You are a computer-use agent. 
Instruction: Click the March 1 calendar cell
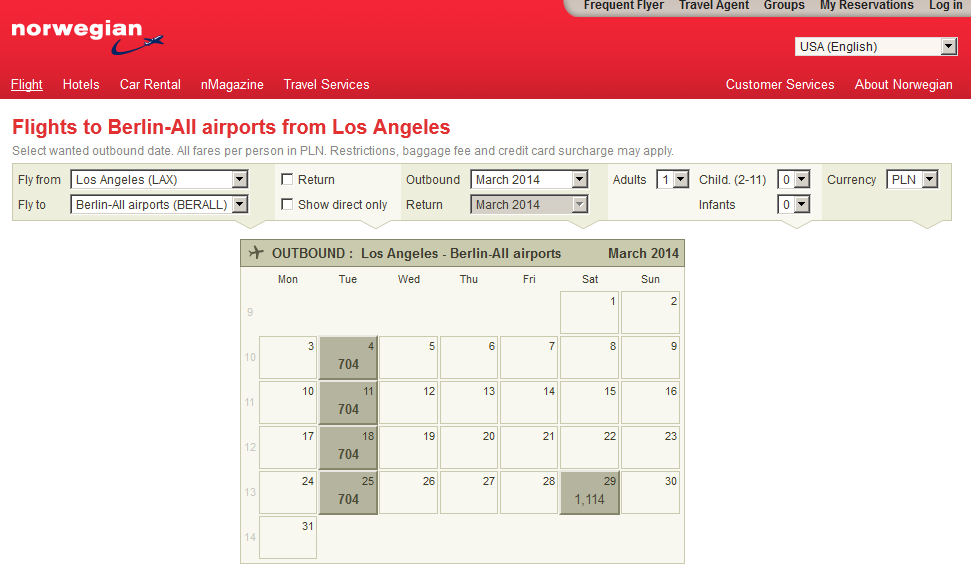click(x=590, y=313)
